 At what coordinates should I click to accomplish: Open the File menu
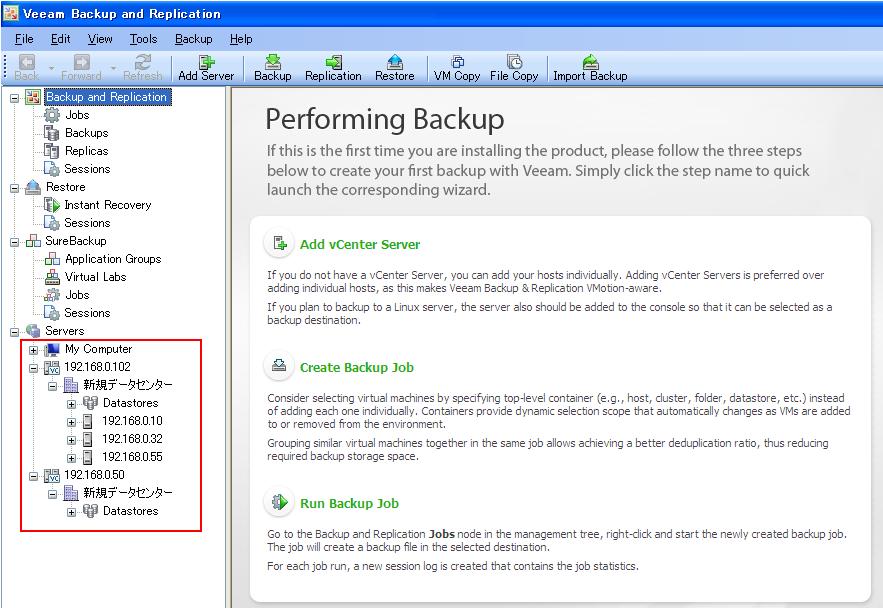pos(24,39)
